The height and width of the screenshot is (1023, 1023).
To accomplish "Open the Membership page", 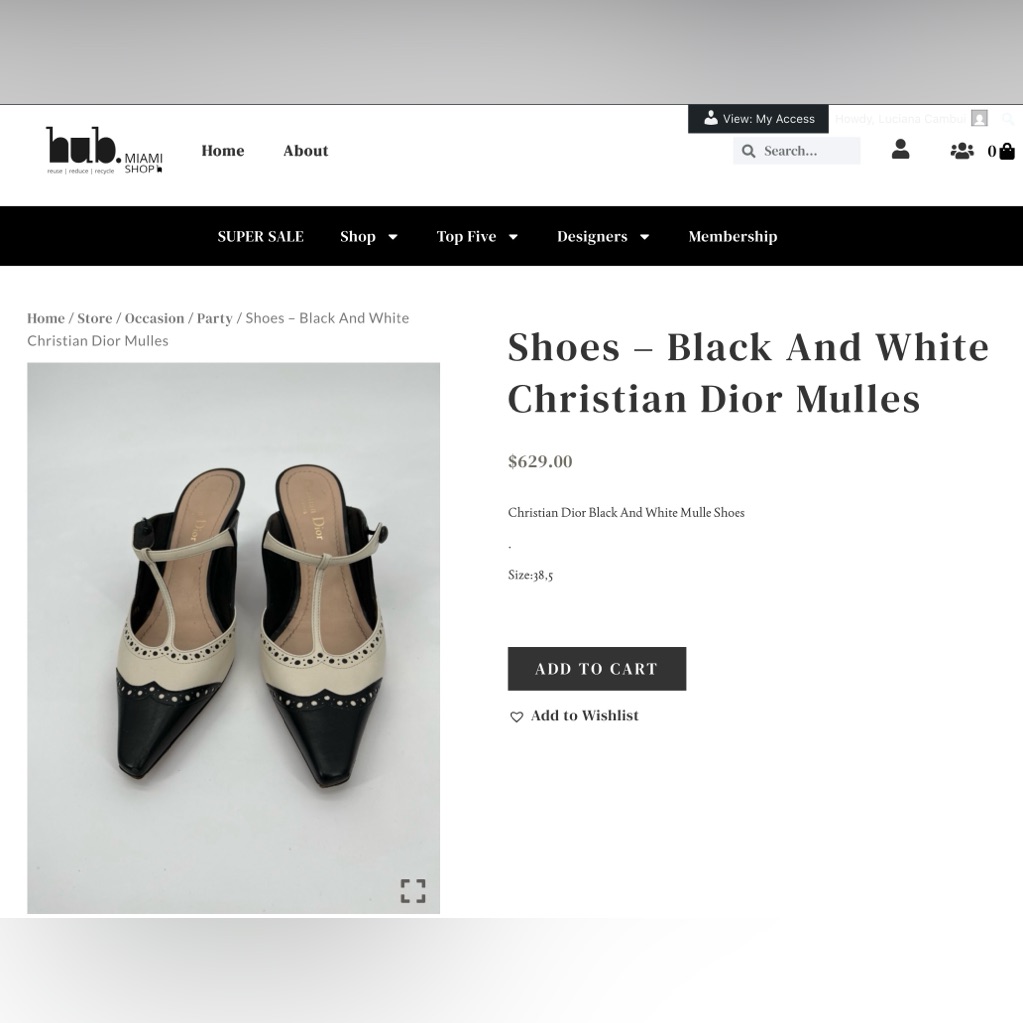I will tap(733, 236).
